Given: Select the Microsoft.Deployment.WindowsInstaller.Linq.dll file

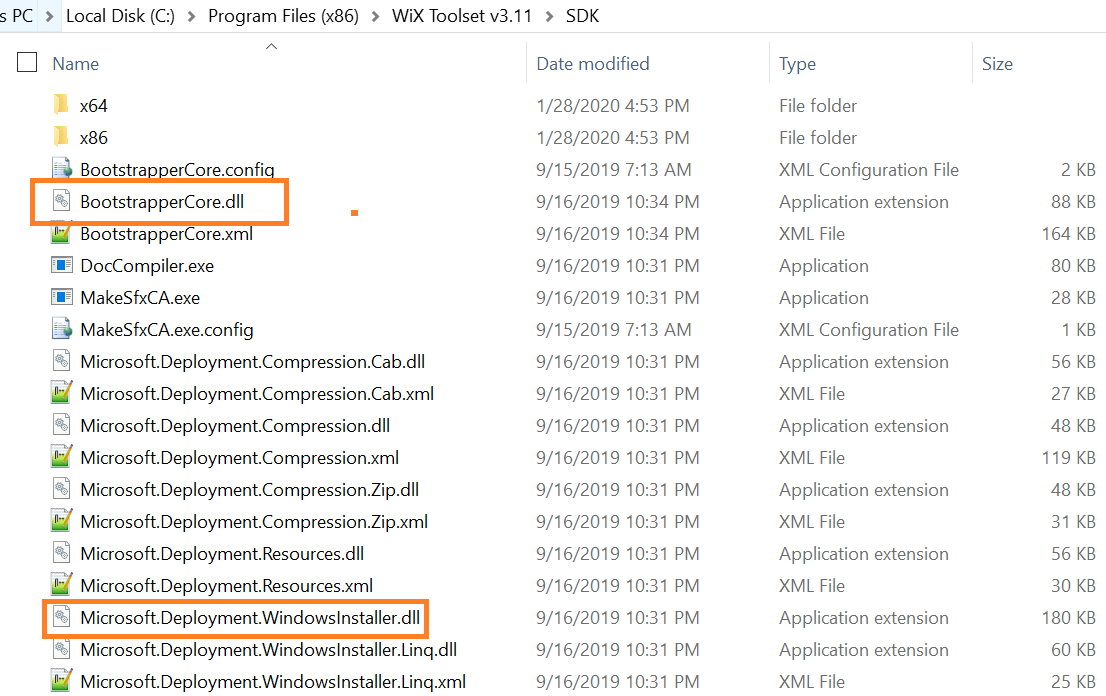Looking at the screenshot, I should (268, 649).
